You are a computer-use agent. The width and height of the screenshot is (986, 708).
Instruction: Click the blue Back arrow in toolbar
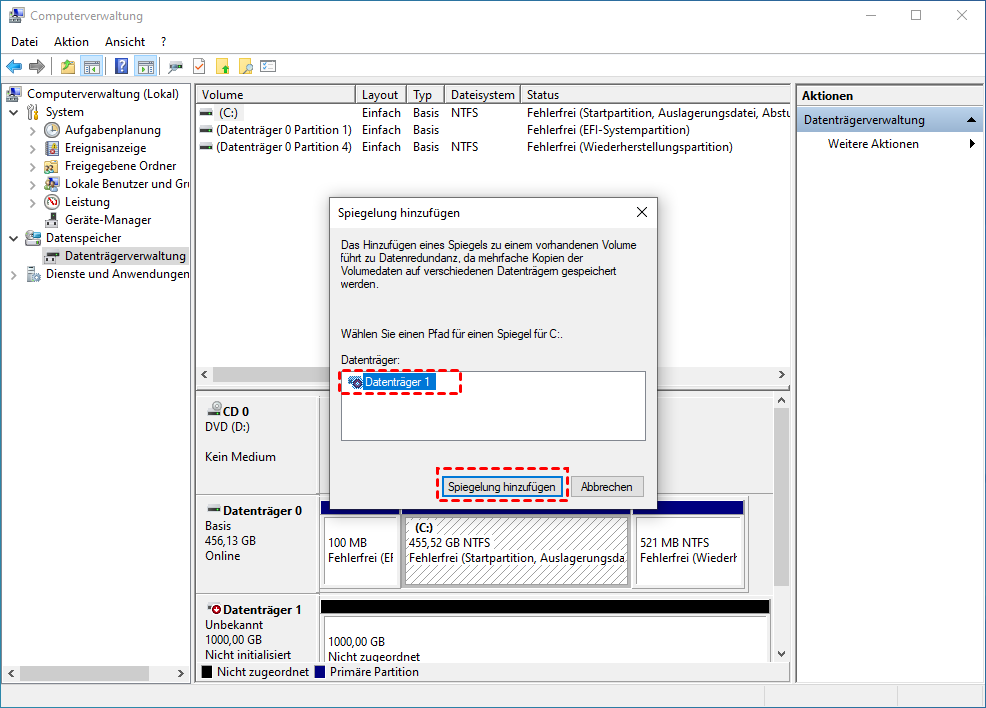click(14, 67)
